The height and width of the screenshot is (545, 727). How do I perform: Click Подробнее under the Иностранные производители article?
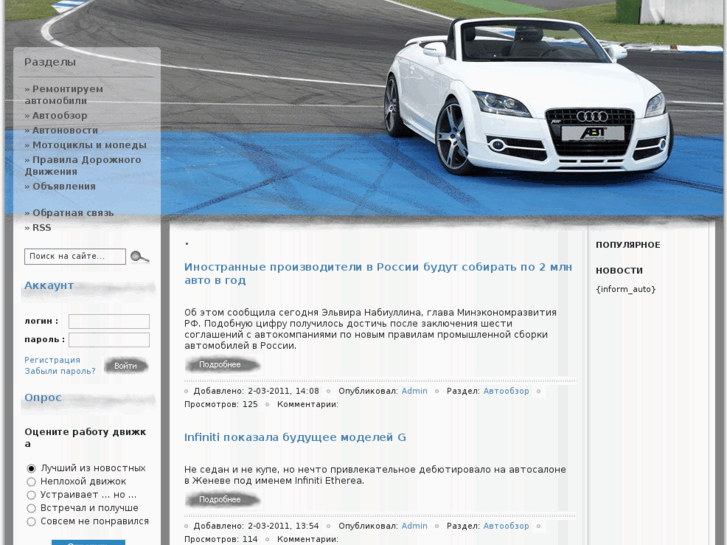[223, 365]
